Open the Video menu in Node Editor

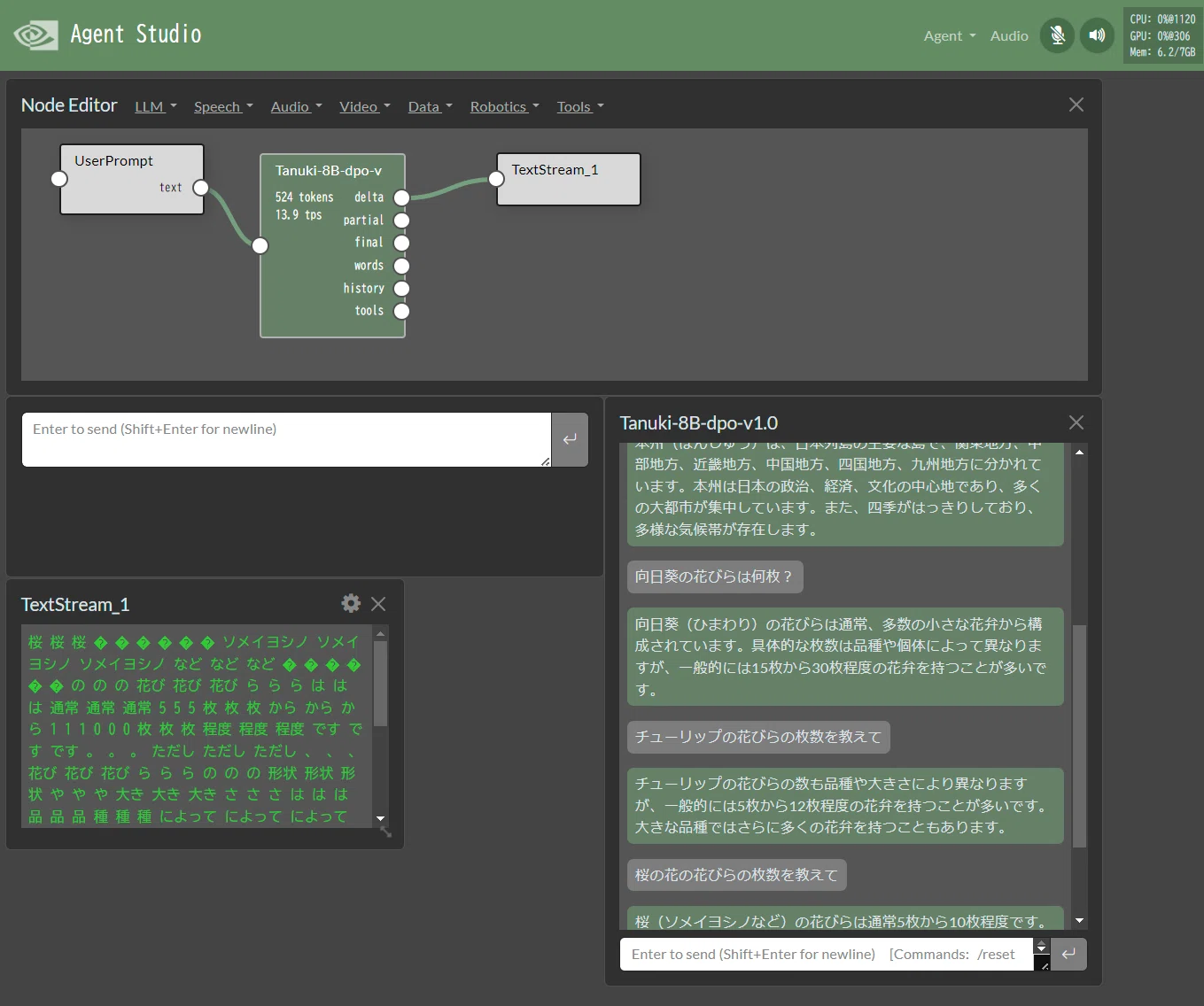click(365, 106)
